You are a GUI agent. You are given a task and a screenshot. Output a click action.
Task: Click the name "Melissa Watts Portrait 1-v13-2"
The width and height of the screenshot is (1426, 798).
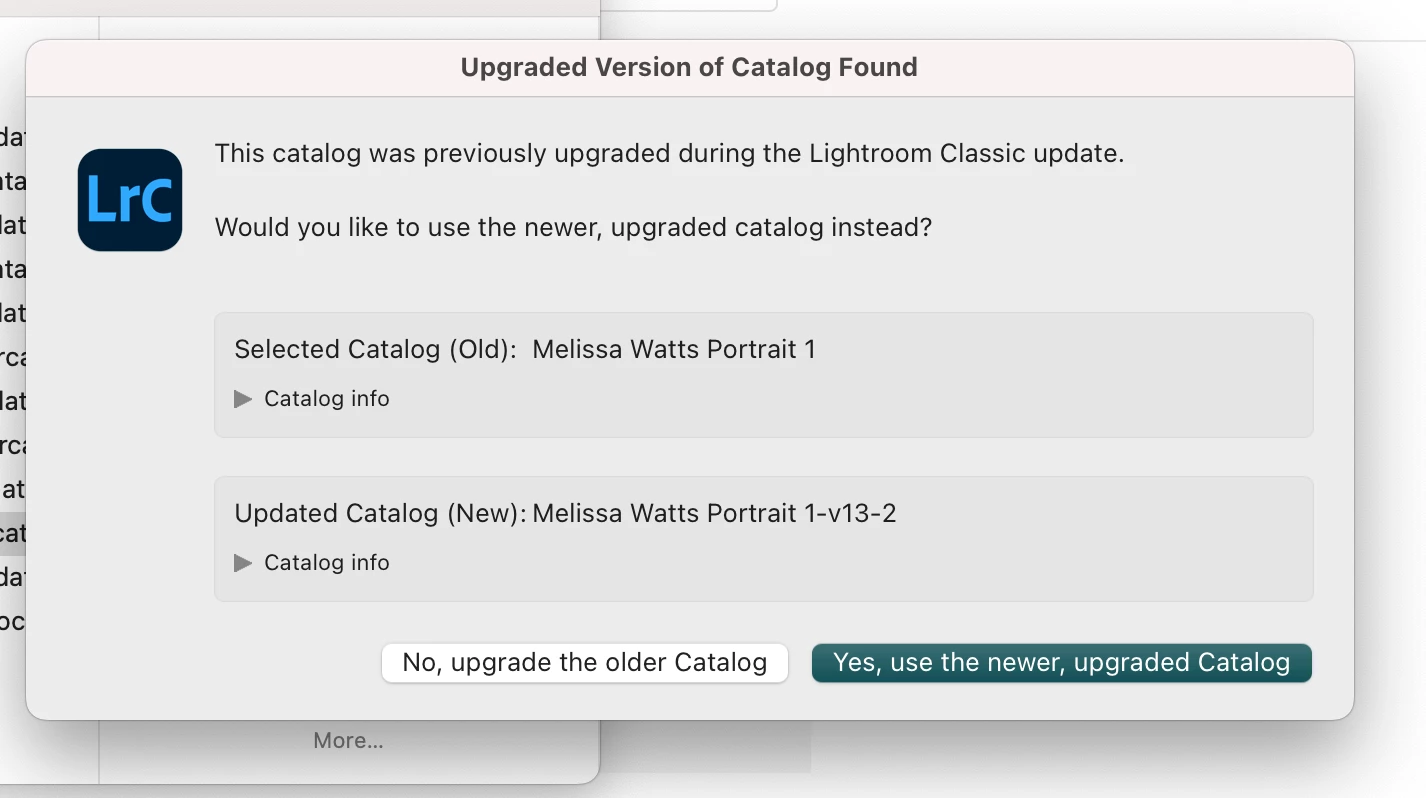coord(714,514)
